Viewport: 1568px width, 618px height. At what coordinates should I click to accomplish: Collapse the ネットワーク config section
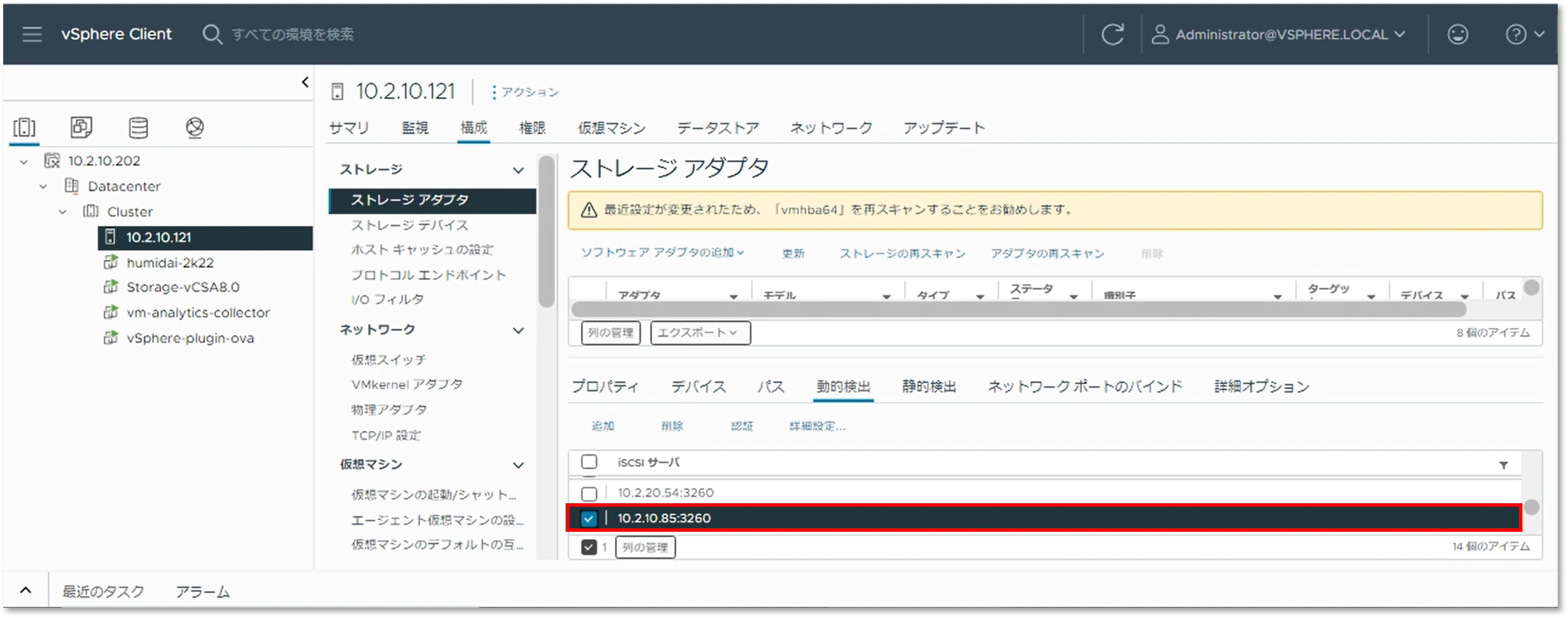518,330
